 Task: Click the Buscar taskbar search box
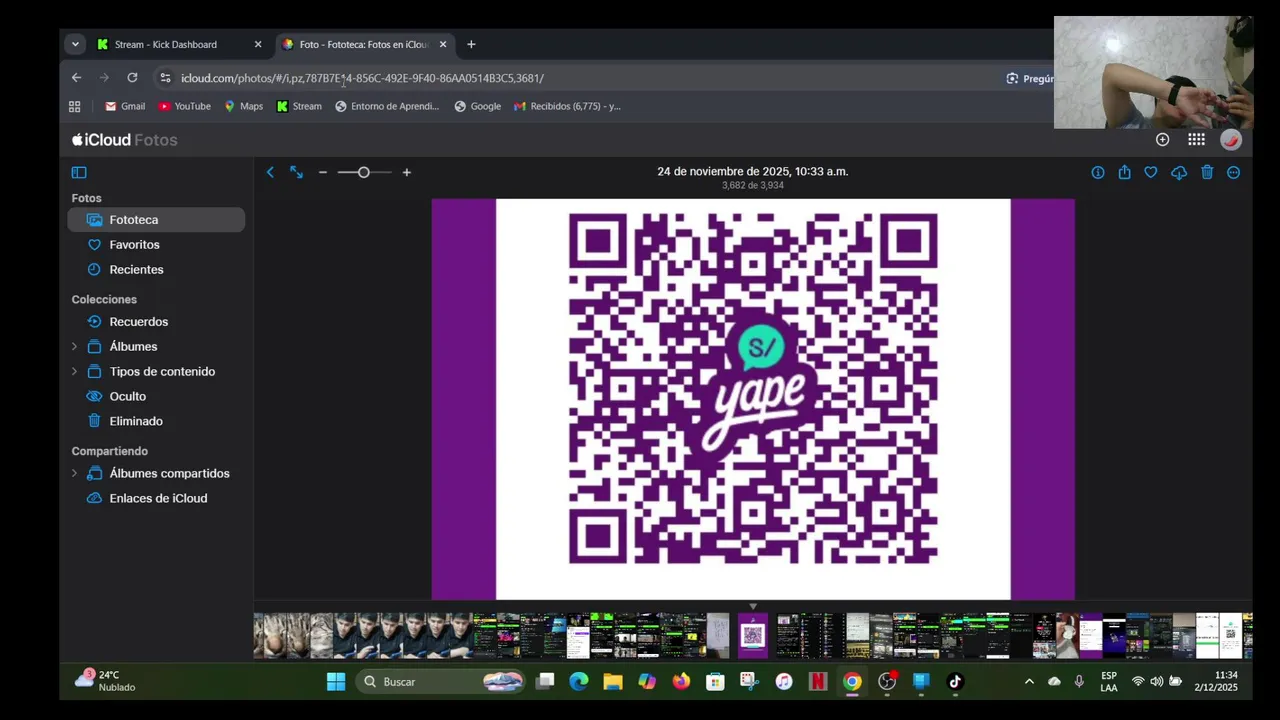tap(441, 682)
